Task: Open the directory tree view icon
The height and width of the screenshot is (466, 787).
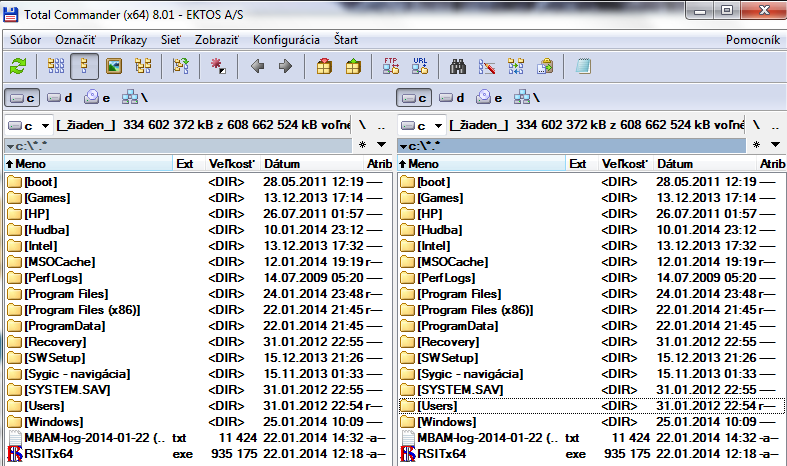Action: [143, 66]
